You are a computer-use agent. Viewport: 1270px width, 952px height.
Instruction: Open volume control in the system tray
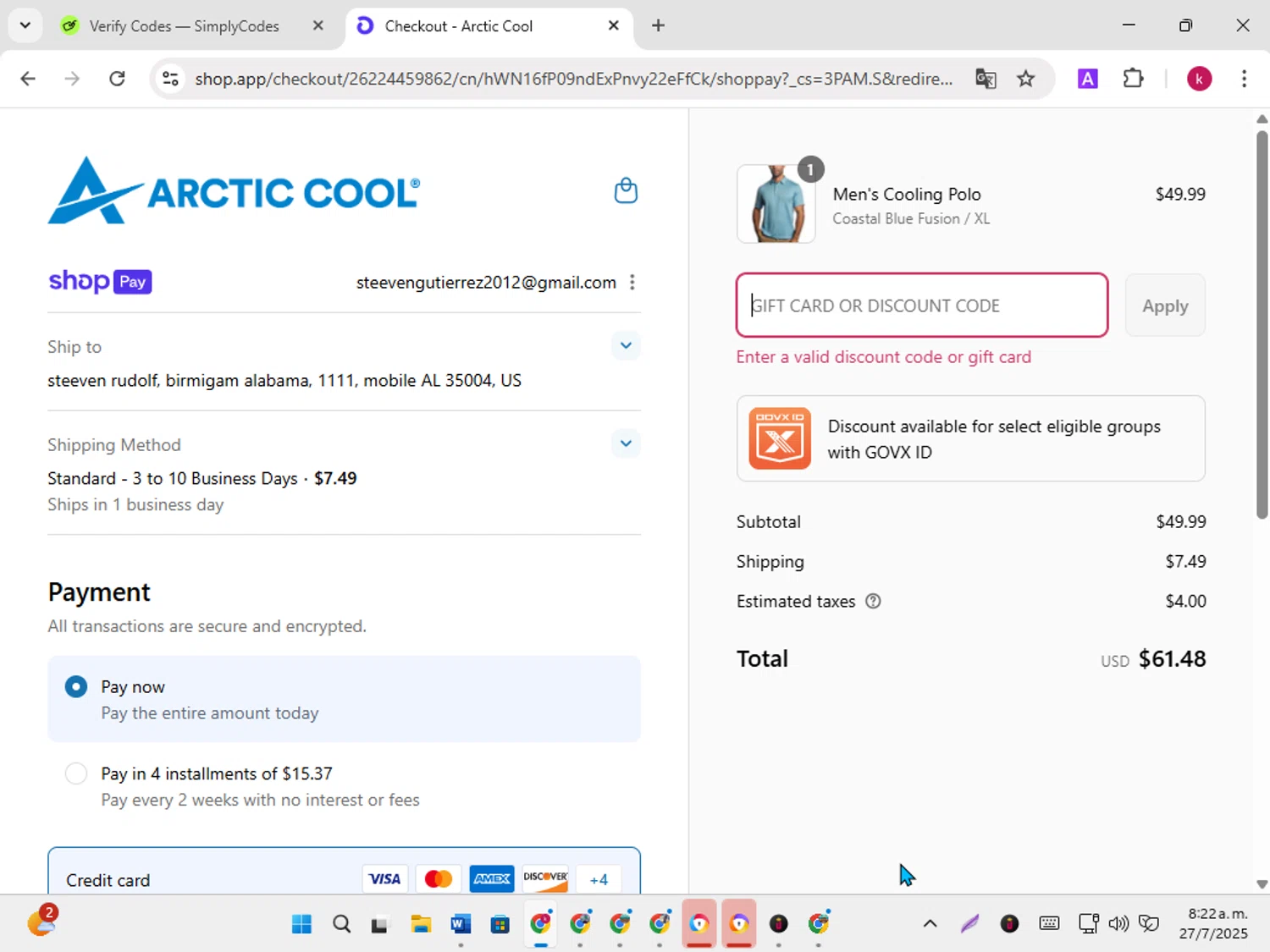pos(1118,923)
